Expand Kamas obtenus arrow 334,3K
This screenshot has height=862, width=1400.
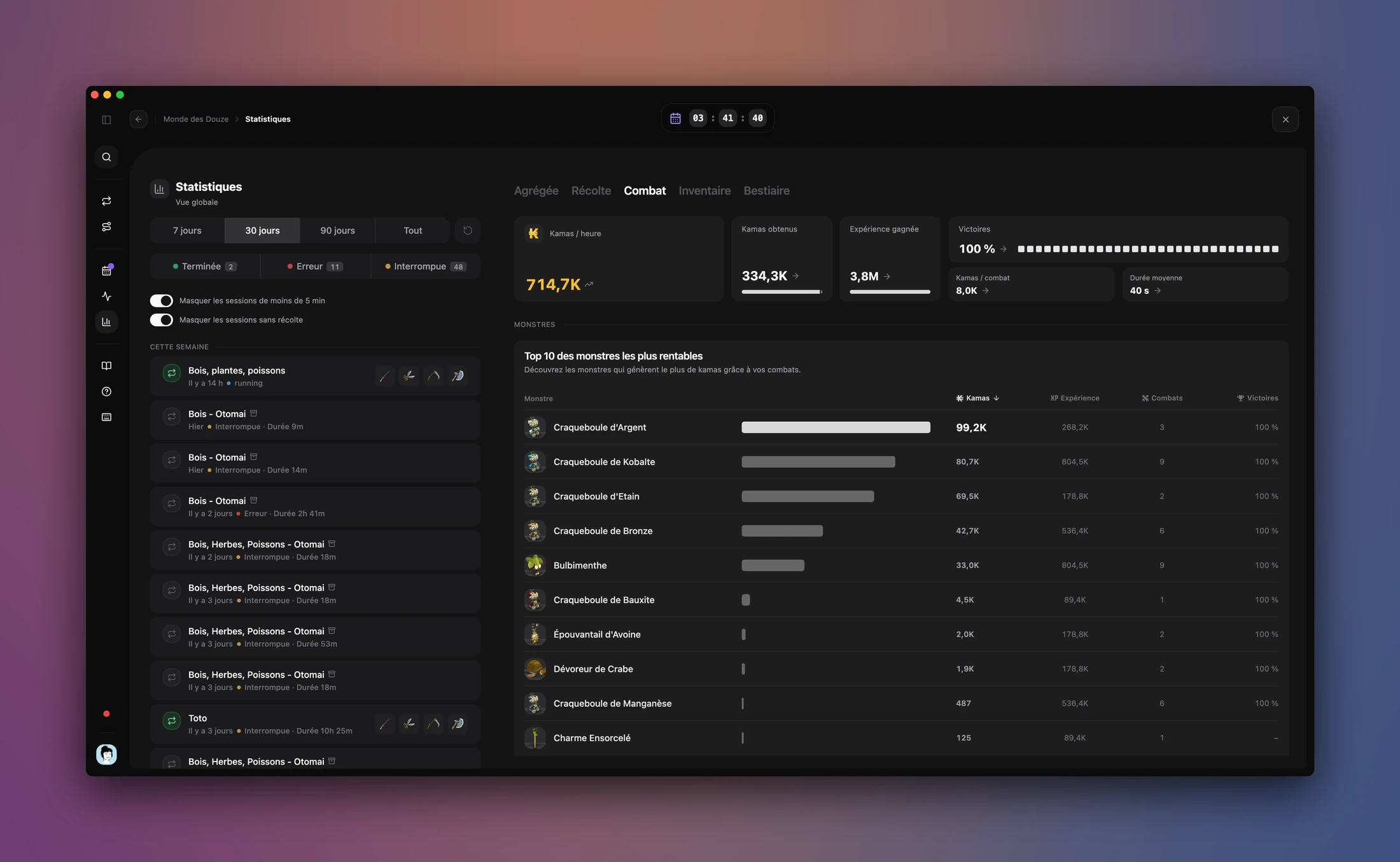click(795, 276)
